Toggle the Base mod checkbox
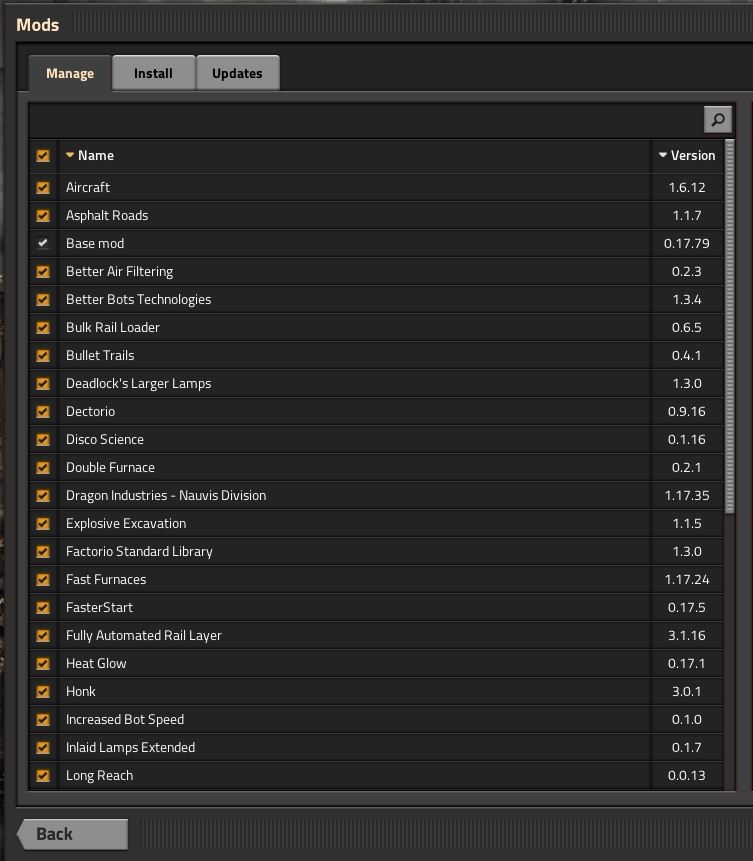This screenshot has width=753, height=861. click(43, 243)
